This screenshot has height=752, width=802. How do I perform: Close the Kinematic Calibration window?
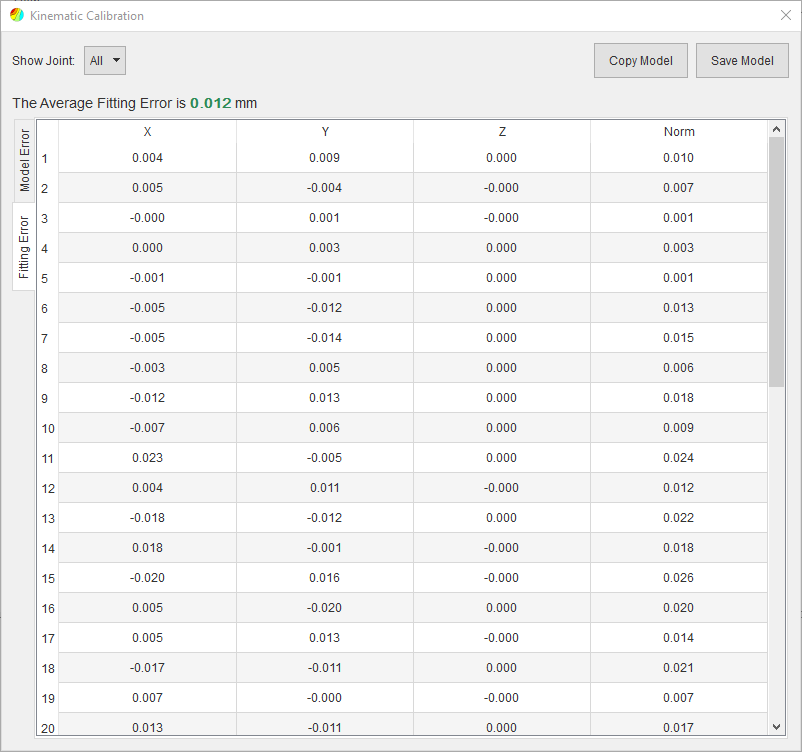click(x=786, y=15)
